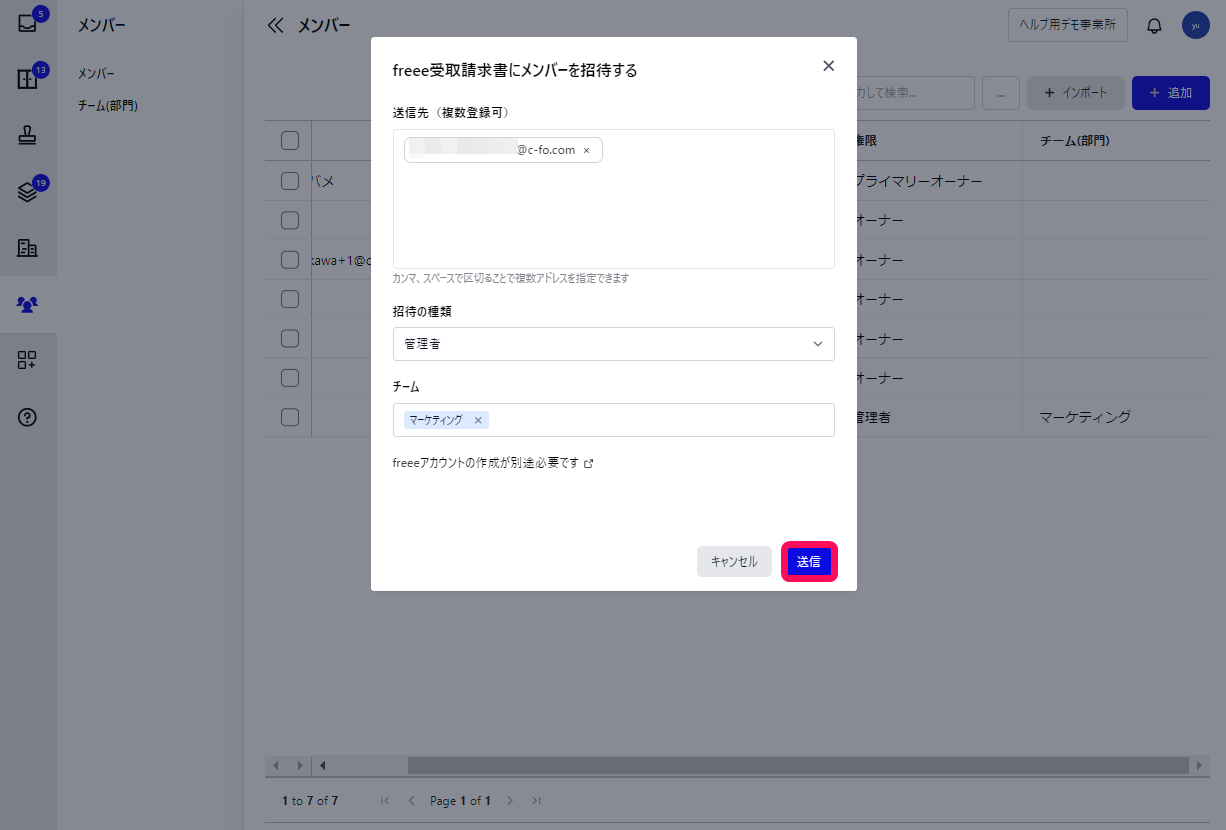Screen dimensions: 1226x830
Task: Click the チーム(部門) column header
Action: [1074, 141]
